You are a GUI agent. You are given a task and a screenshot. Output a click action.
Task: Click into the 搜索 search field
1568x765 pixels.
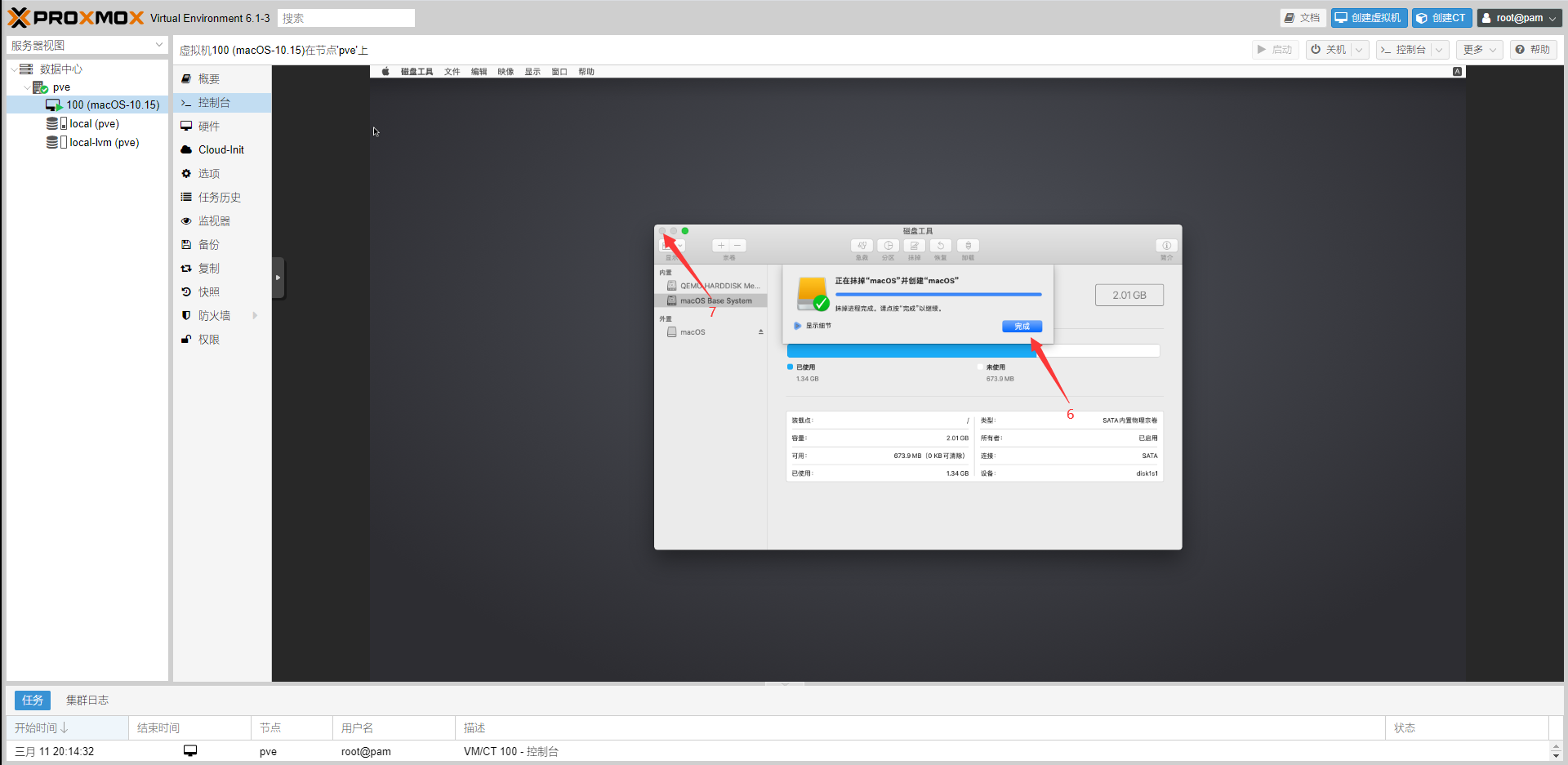pyautogui.click(x=346, y=18)
